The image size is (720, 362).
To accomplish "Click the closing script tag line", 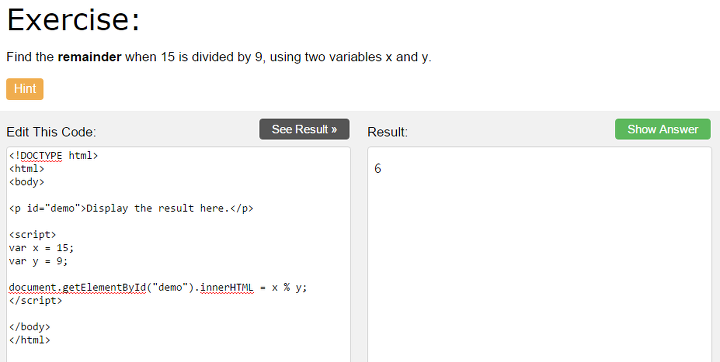I will pyautogui.click(x=35, y=300).
